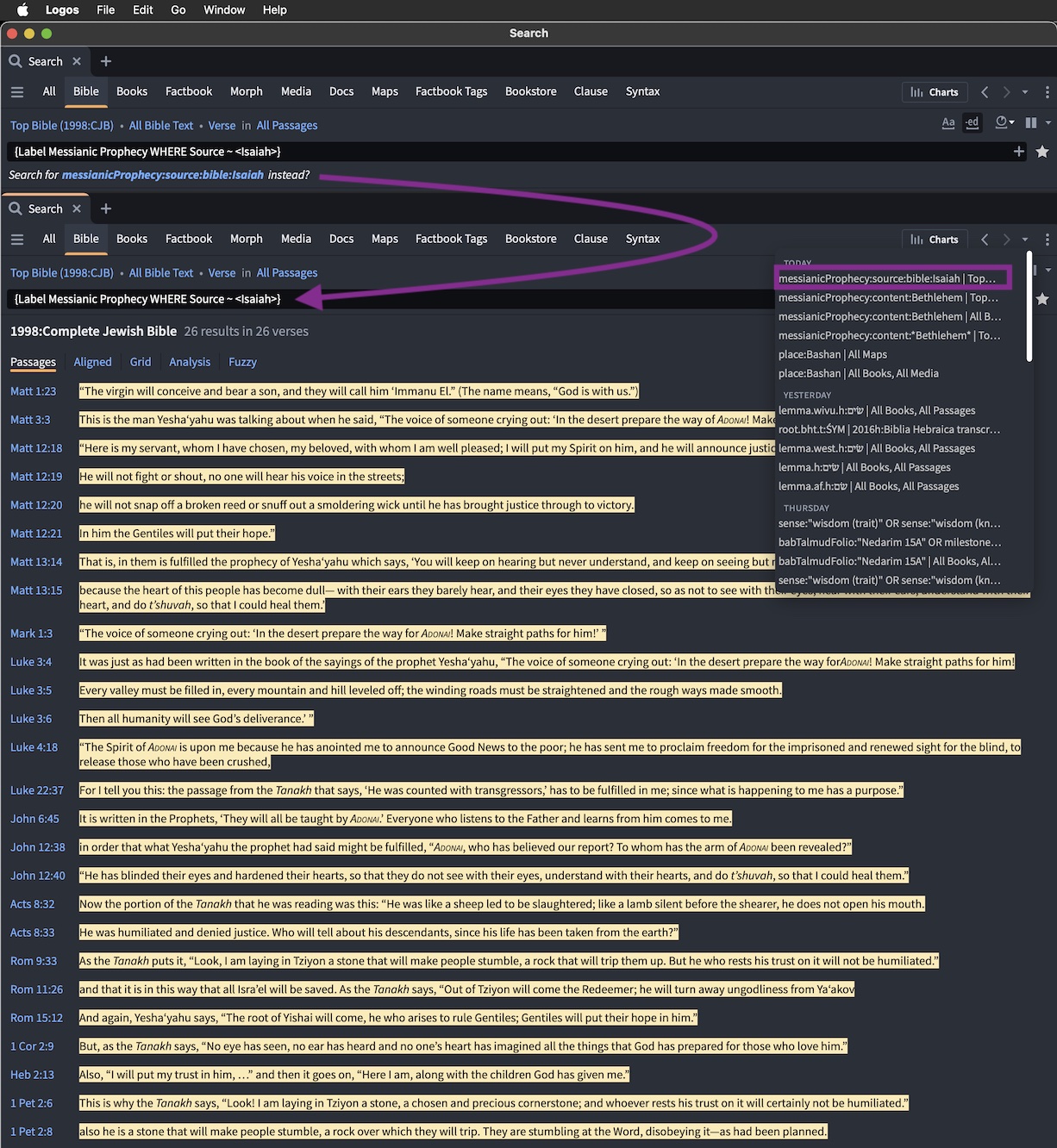Viewport: 1057px width, 1148px height.
Task: Open history dropdown in lower panel
Action: [1025, 240]
